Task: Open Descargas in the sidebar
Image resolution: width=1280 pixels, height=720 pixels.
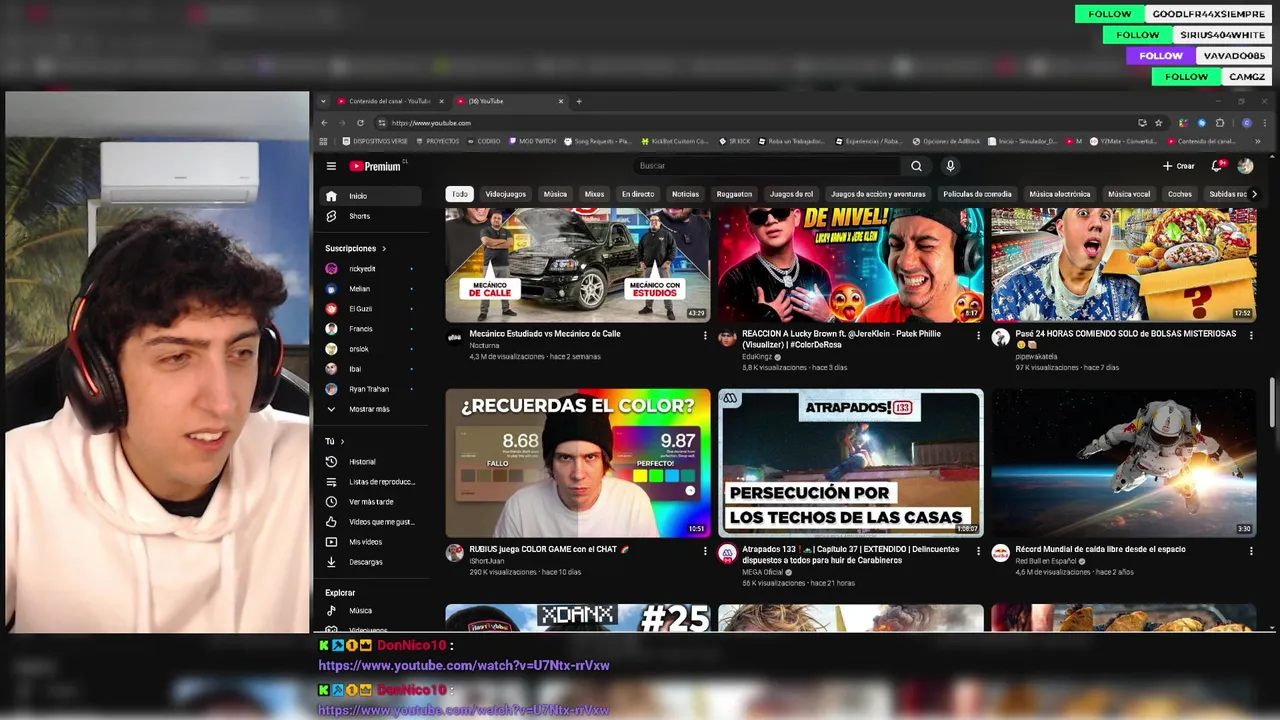Action: coord(371,562)
